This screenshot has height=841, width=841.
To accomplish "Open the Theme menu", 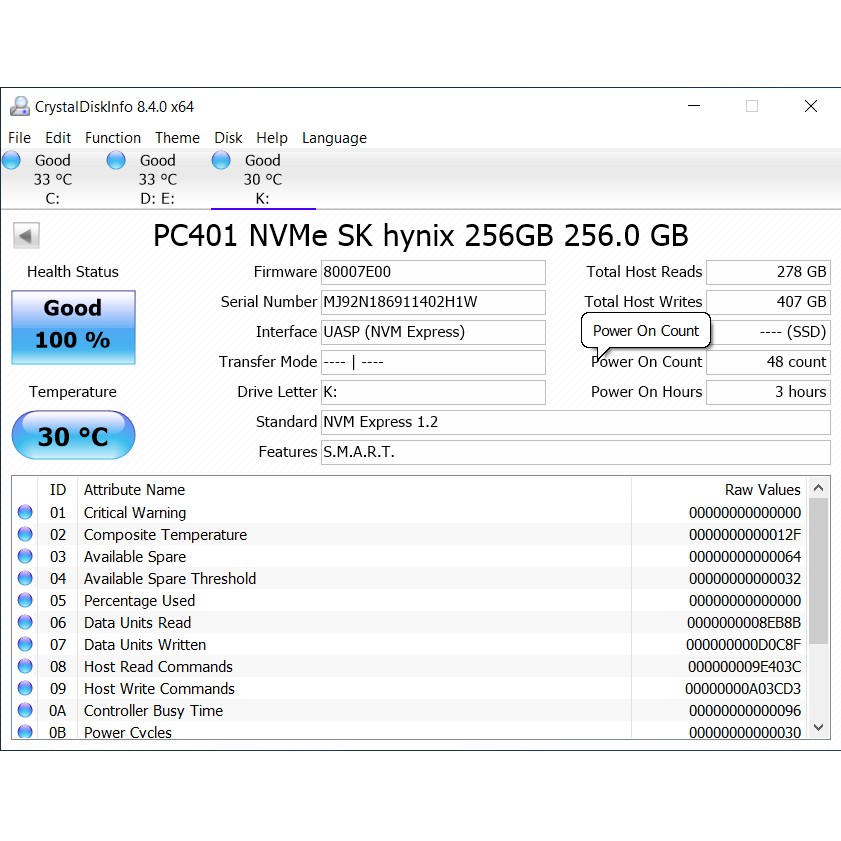I will 177,137.
